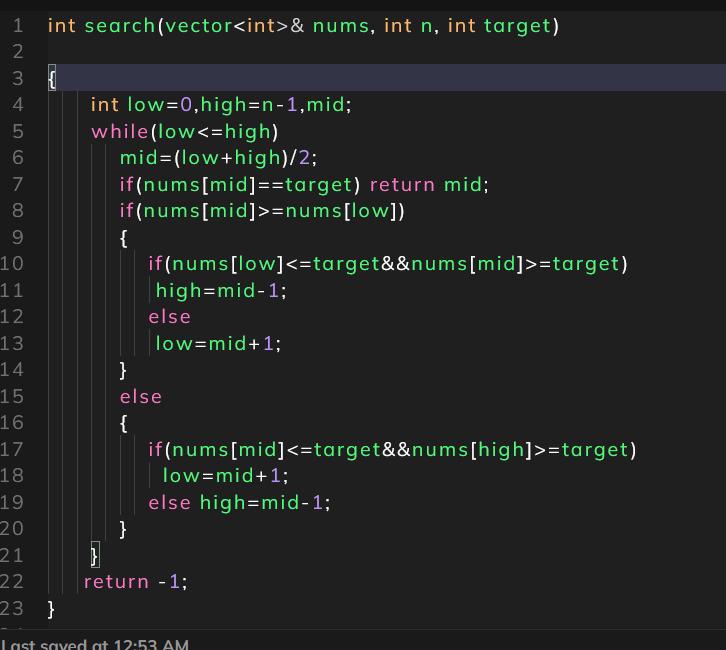Click line number 5 in the gutter
This screenshot has width=726, height=650.
tap(18, 132)
